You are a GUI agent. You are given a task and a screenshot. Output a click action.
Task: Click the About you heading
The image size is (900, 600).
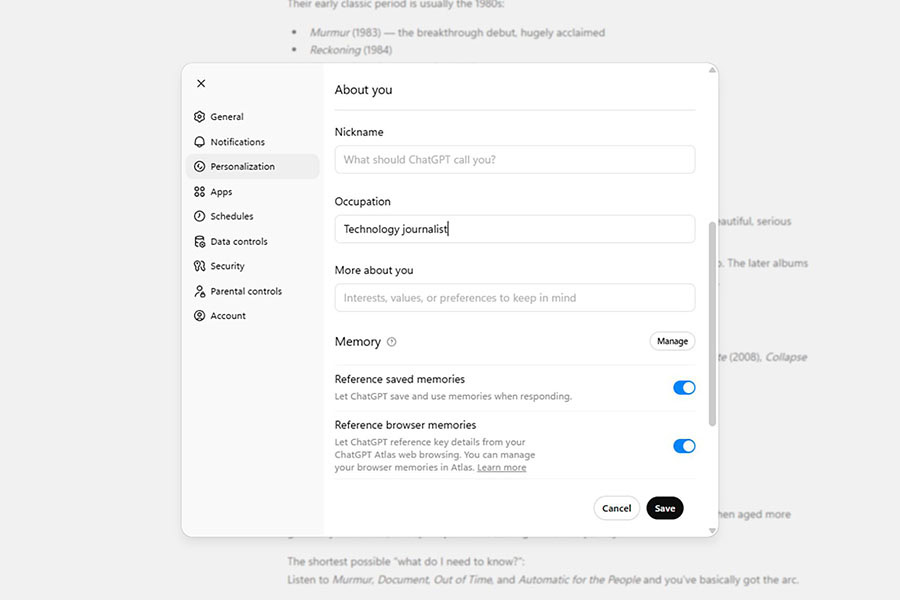tap(363, 90)
